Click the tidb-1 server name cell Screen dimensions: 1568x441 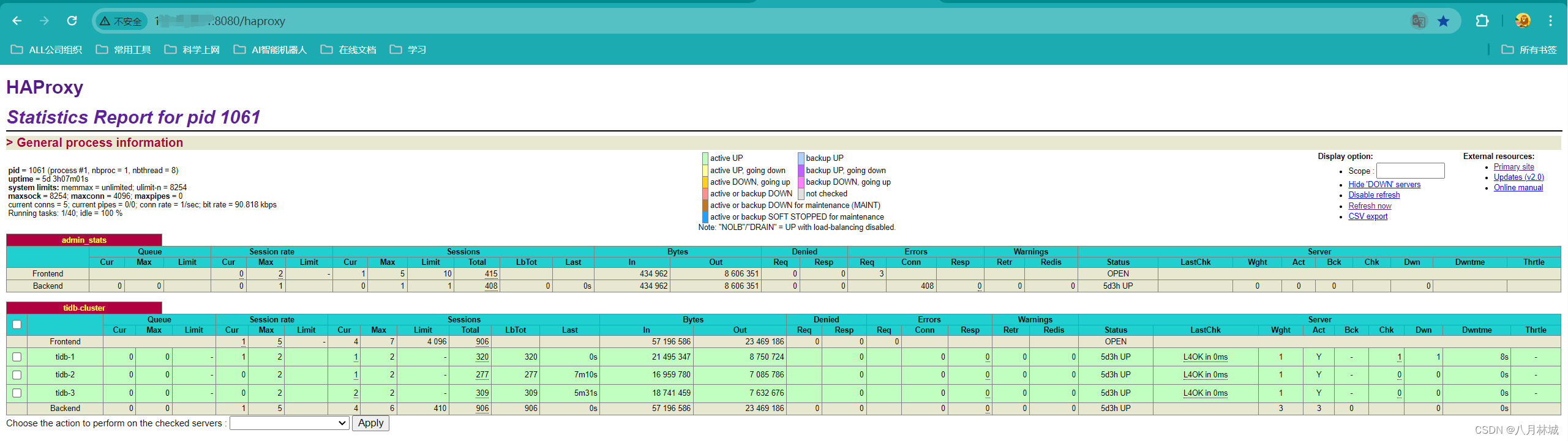[65, 357]
